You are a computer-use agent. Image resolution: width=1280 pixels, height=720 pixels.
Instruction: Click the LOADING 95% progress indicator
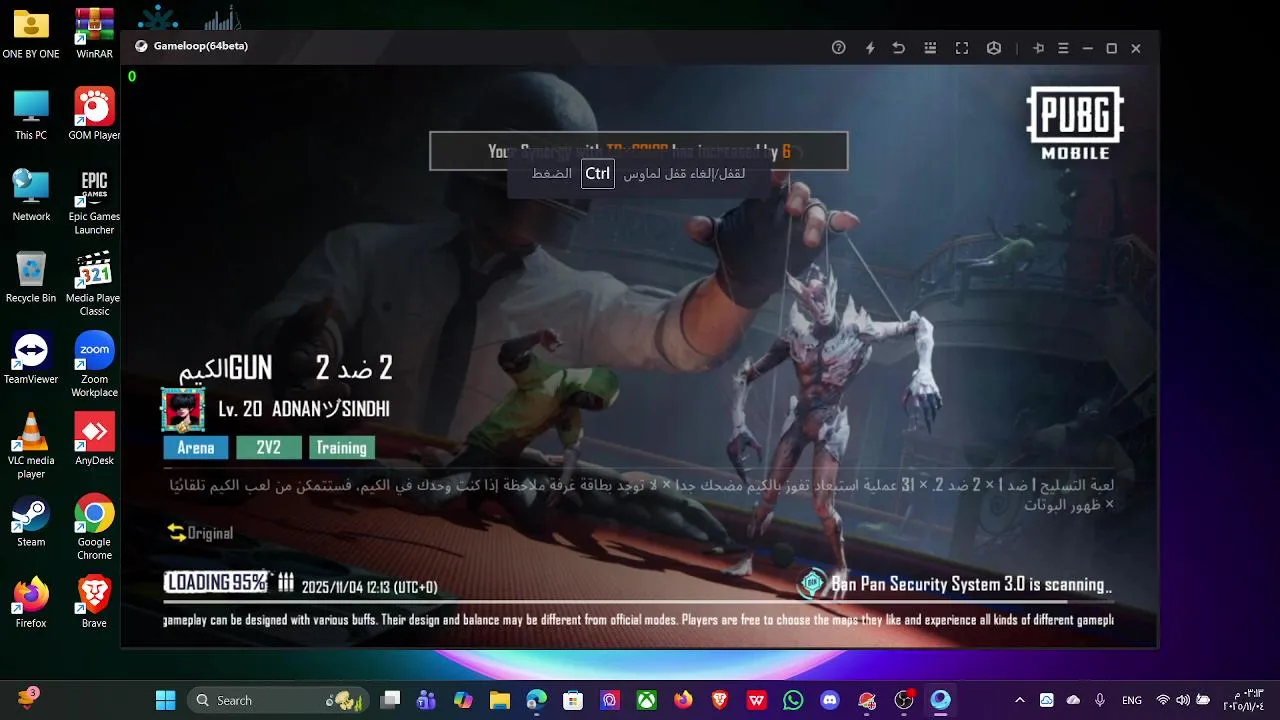(217, 582)
